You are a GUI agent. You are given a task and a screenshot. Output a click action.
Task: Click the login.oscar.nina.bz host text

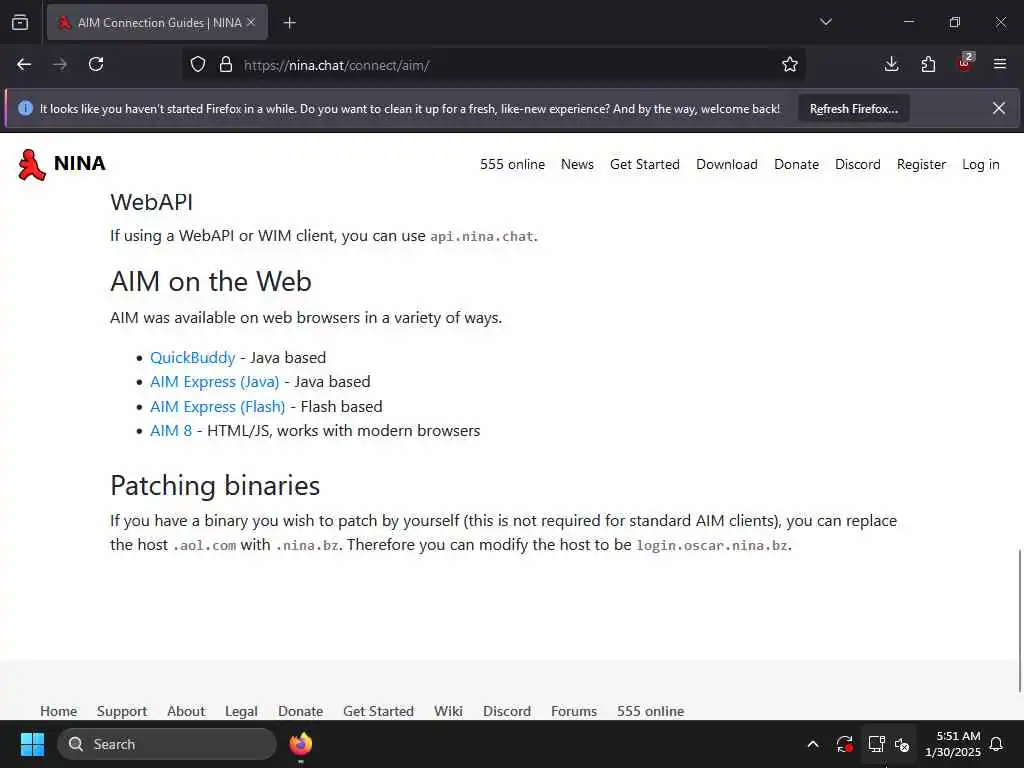point(712,545)
